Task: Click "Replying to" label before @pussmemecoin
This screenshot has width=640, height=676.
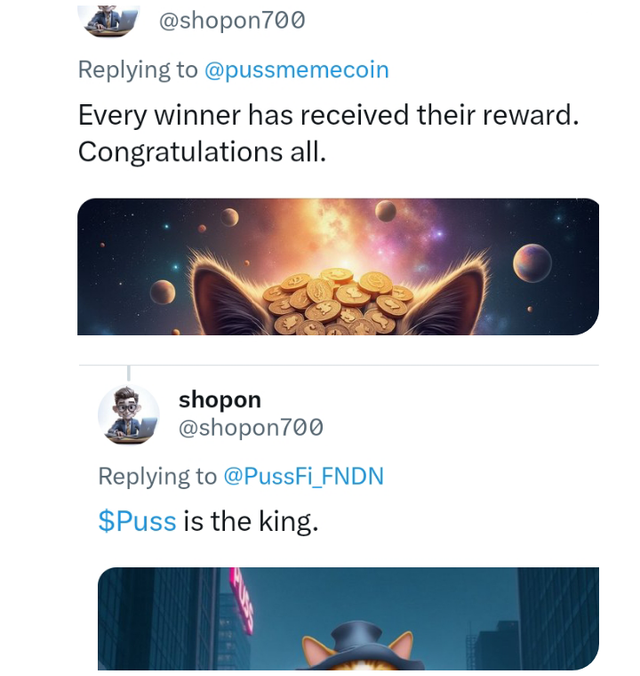Action: 137,70
